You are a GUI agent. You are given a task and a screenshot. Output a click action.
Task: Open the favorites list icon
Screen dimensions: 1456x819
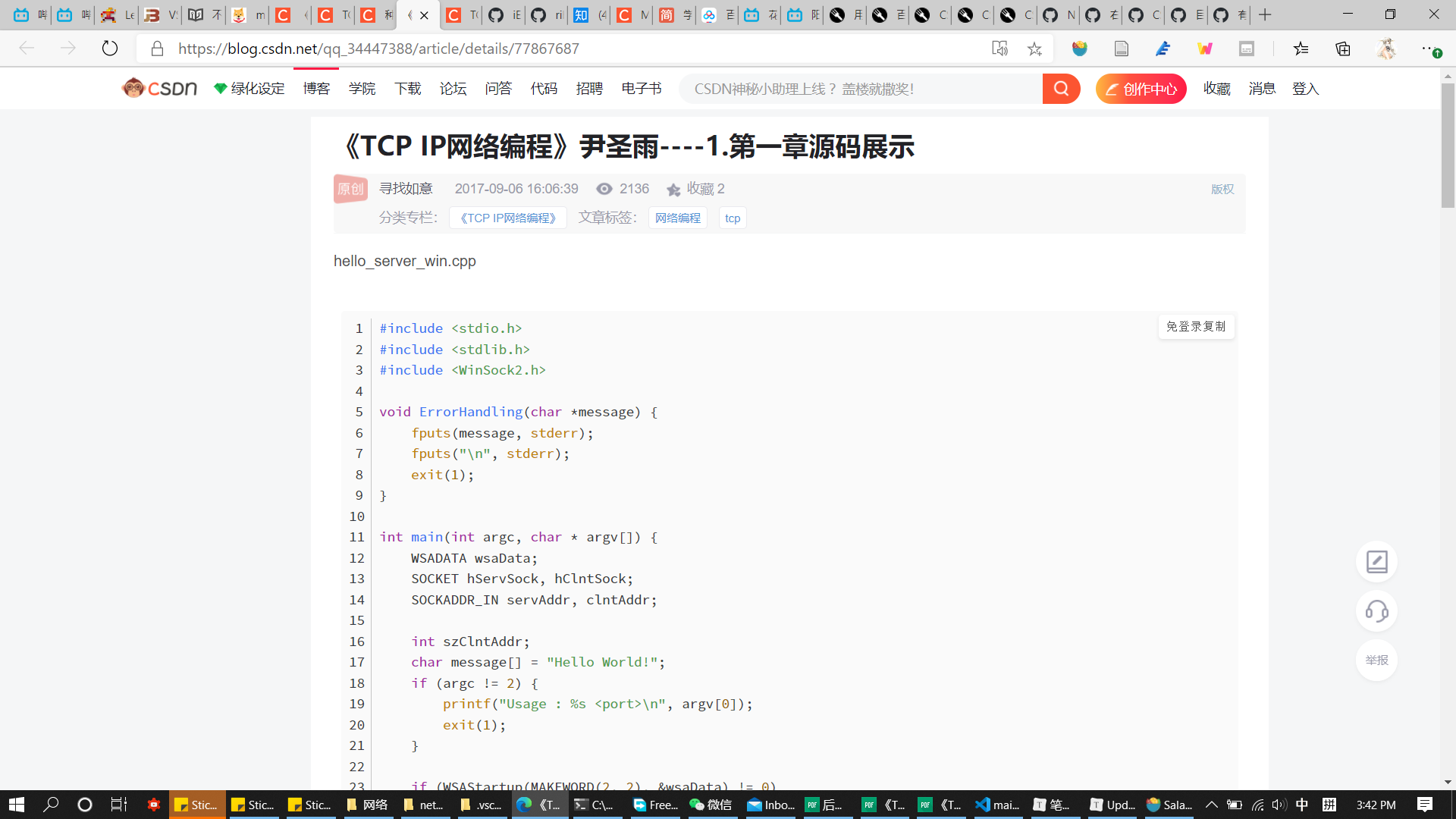(x=1301, y=48)
